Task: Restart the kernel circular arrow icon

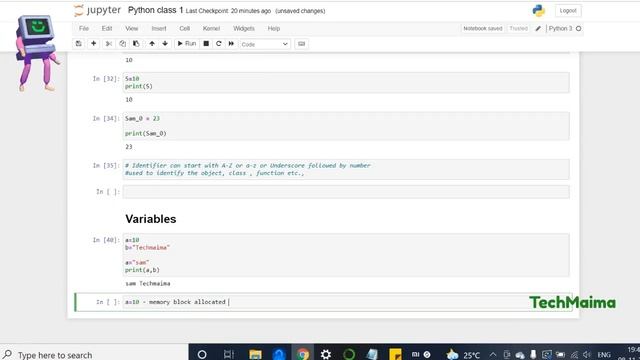Action: pos(219,44)
